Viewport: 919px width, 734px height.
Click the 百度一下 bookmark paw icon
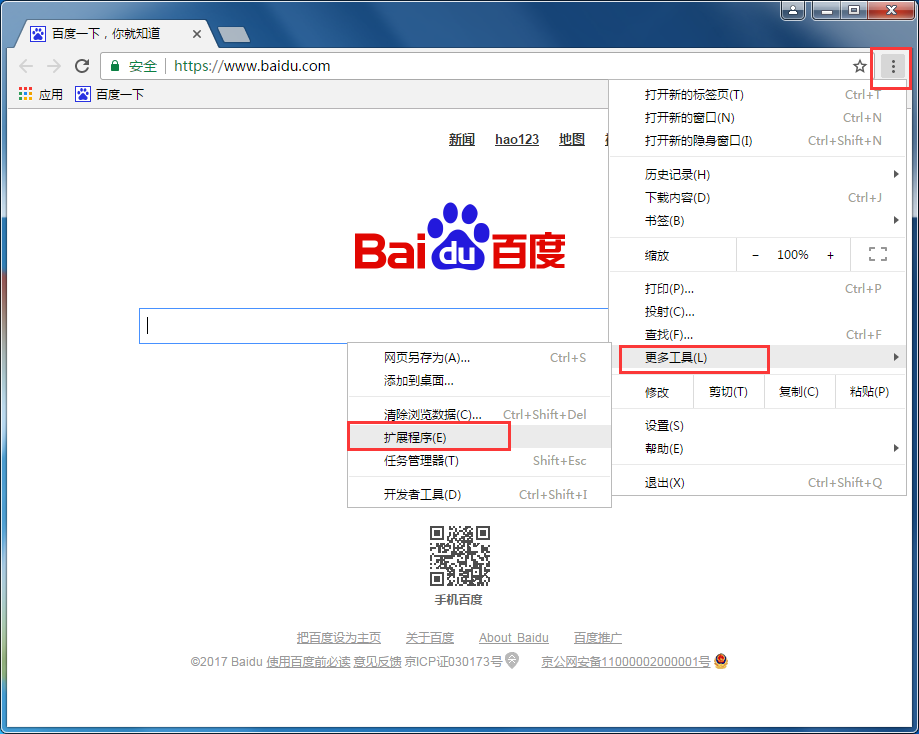(82, 94)
